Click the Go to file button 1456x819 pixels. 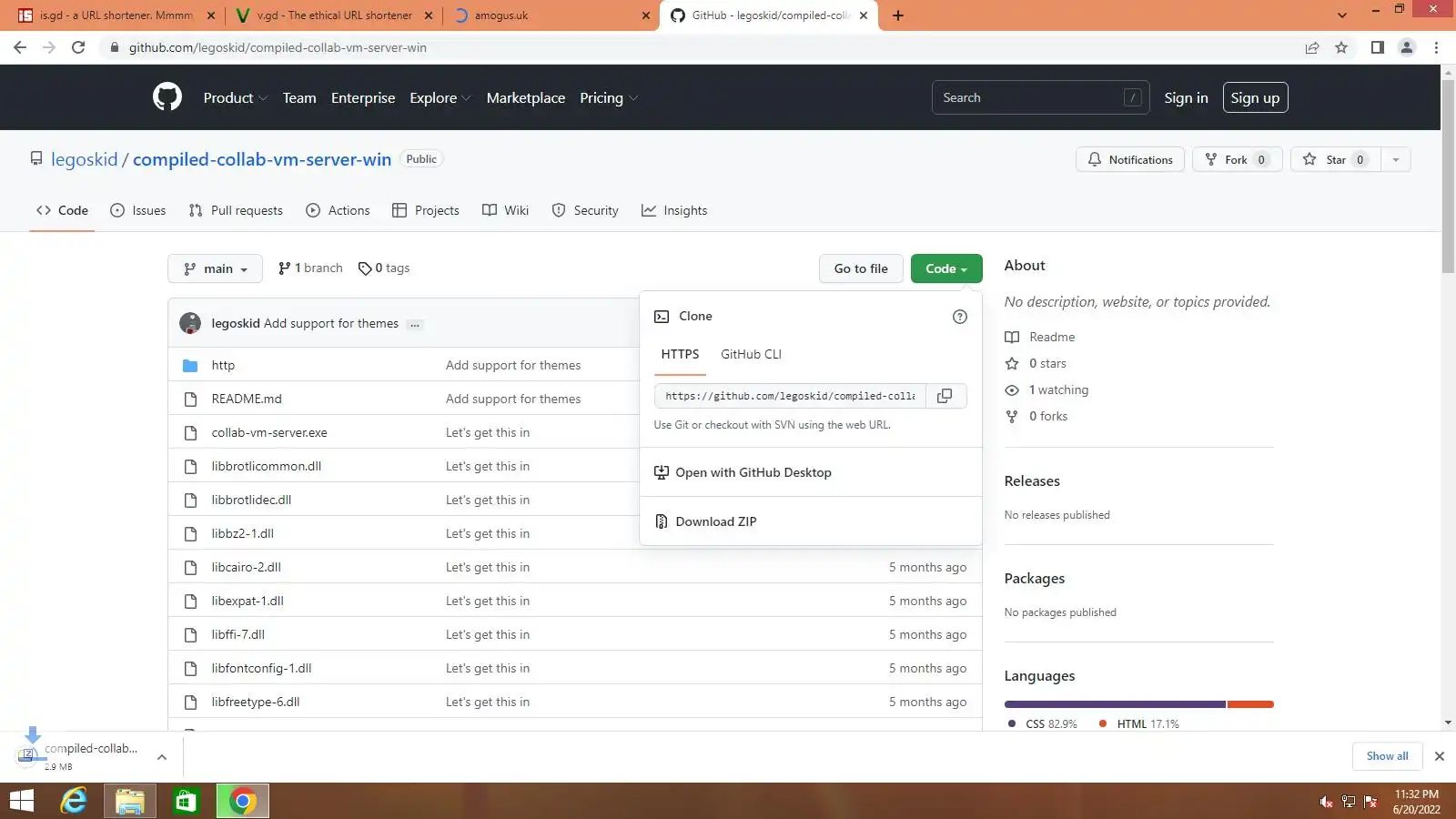861,268
